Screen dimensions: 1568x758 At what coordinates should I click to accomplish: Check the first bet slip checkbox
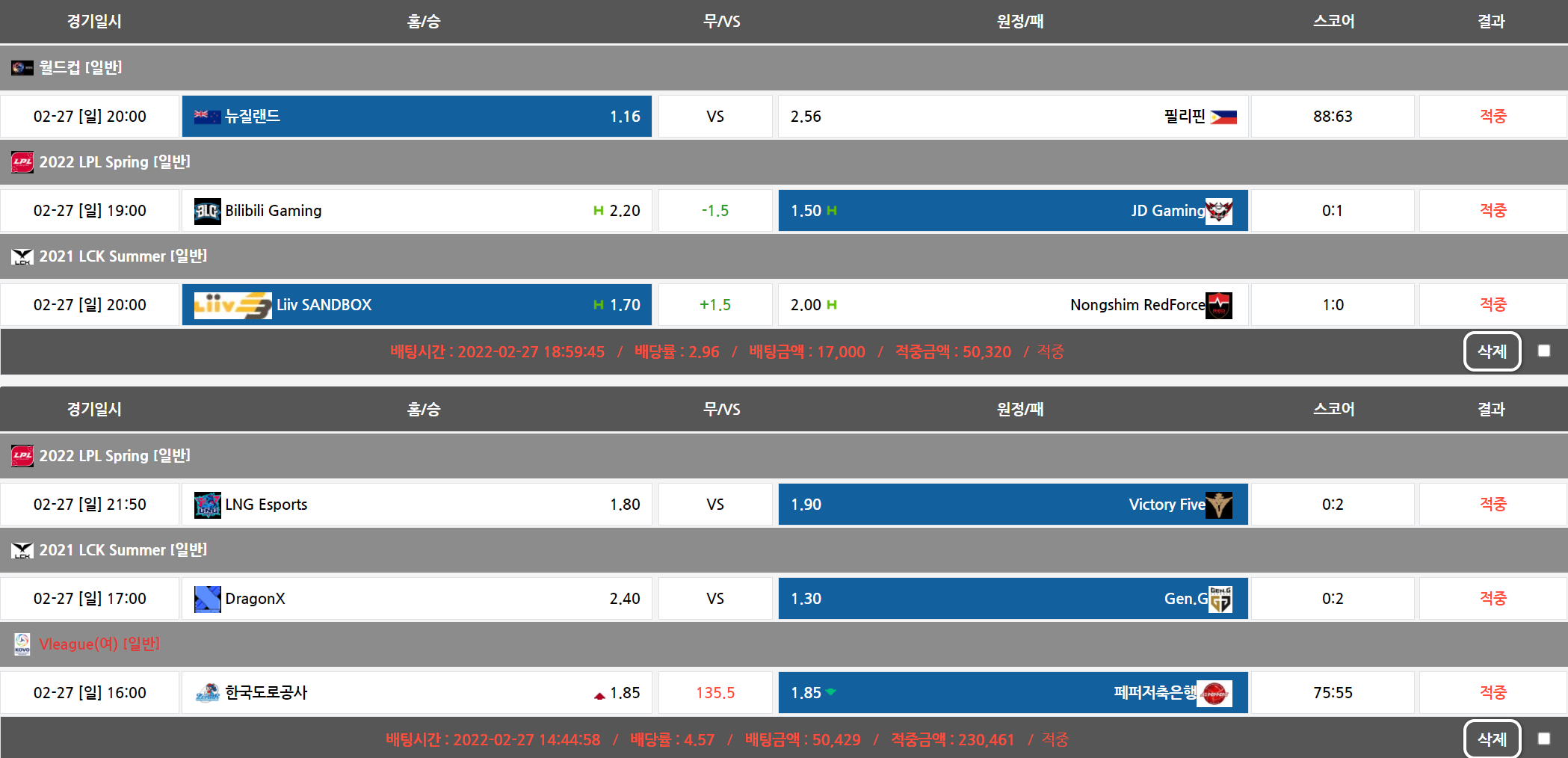1544,351
